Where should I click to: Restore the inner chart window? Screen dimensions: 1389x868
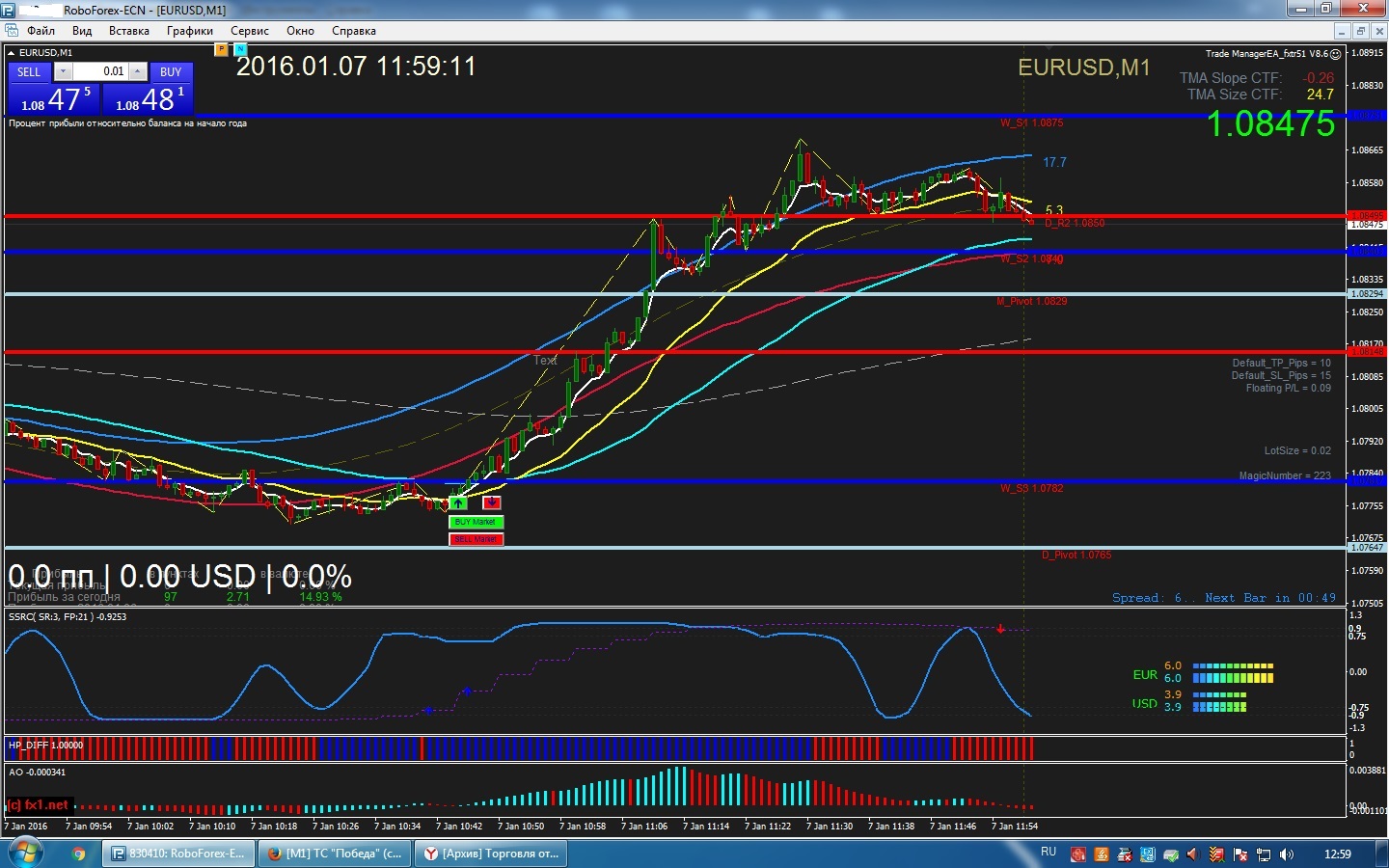pos(1360,31)
